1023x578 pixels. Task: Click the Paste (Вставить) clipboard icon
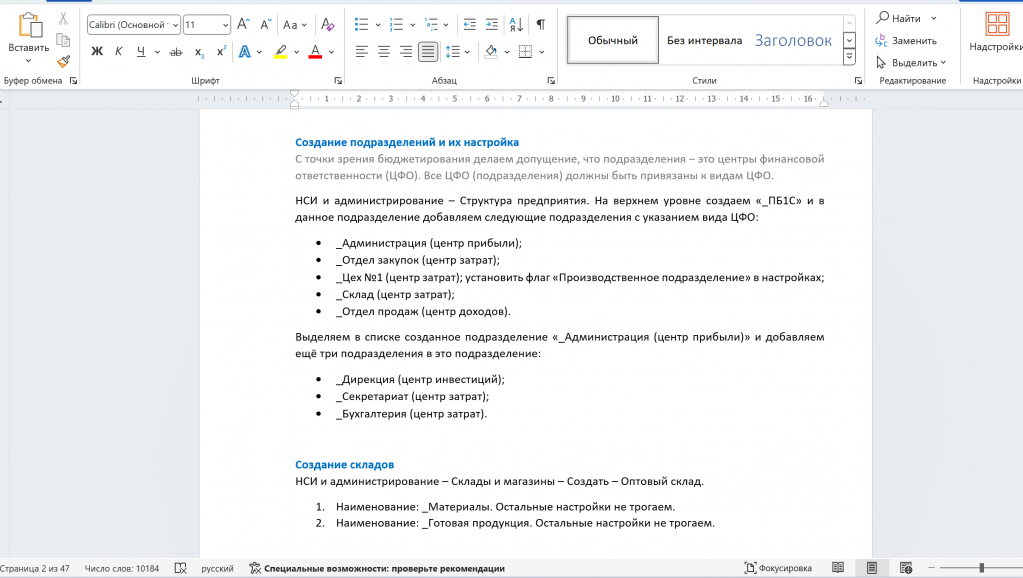pyautogui.click(x=29, y=26)
